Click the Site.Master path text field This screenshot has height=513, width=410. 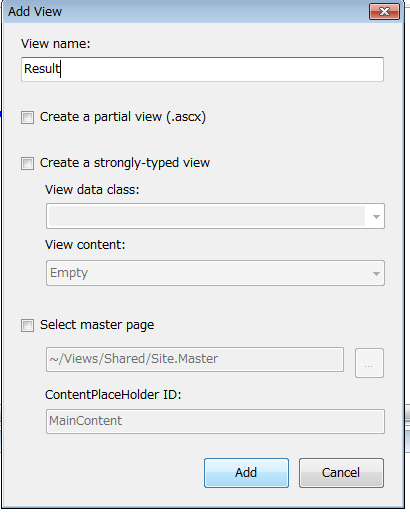pos(195,359)
